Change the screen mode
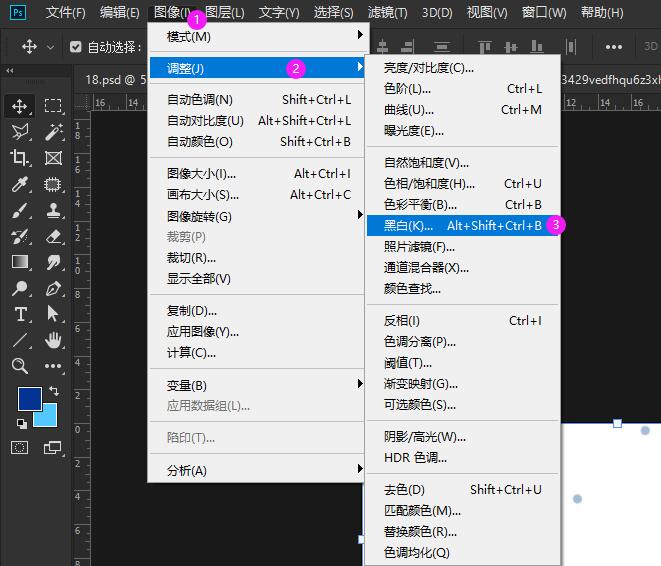The height and width of the screenshot is (566, 661). pyautogui.click(x=53, y=447)
